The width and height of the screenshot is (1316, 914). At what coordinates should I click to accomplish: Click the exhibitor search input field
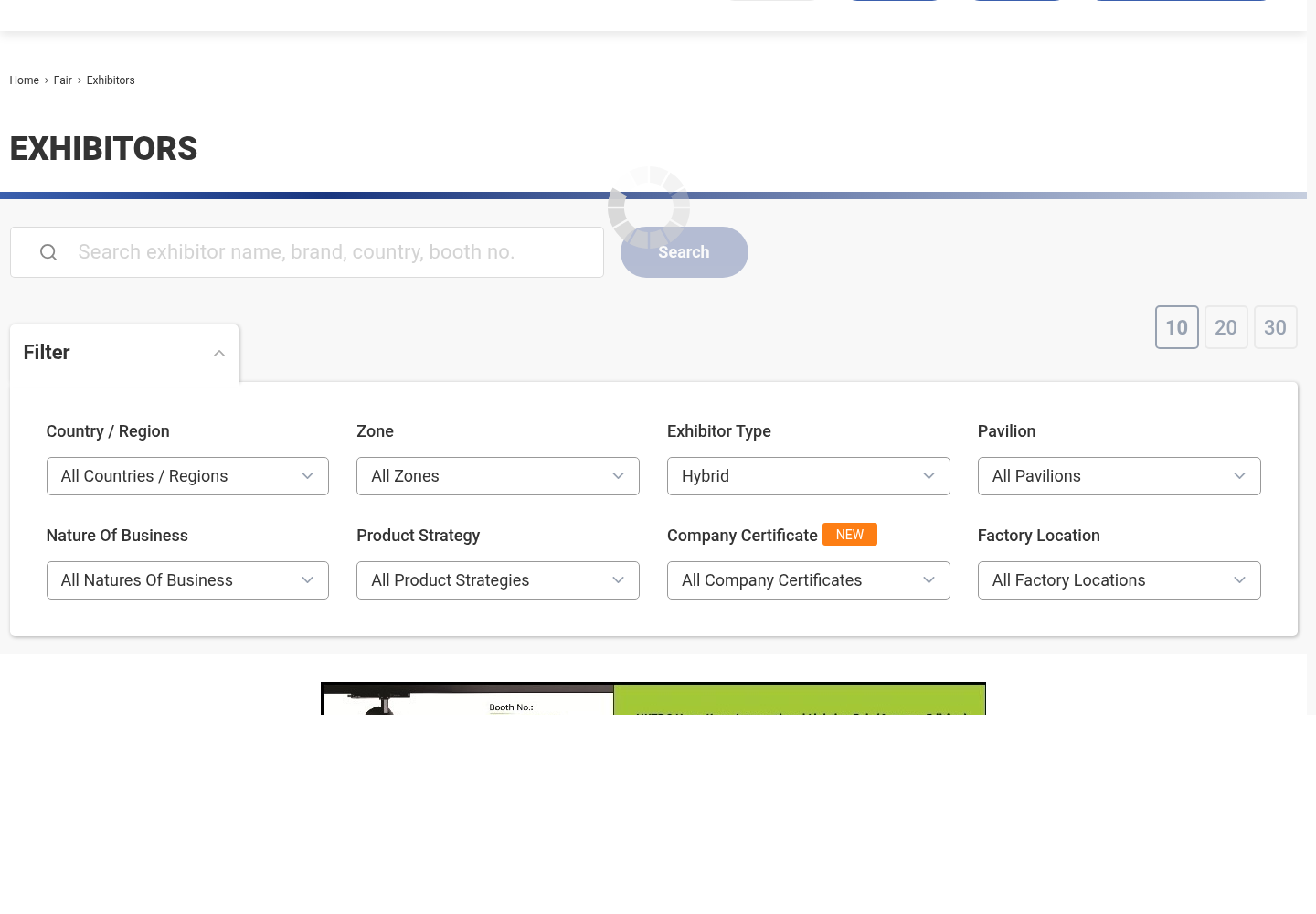(307, 252)
